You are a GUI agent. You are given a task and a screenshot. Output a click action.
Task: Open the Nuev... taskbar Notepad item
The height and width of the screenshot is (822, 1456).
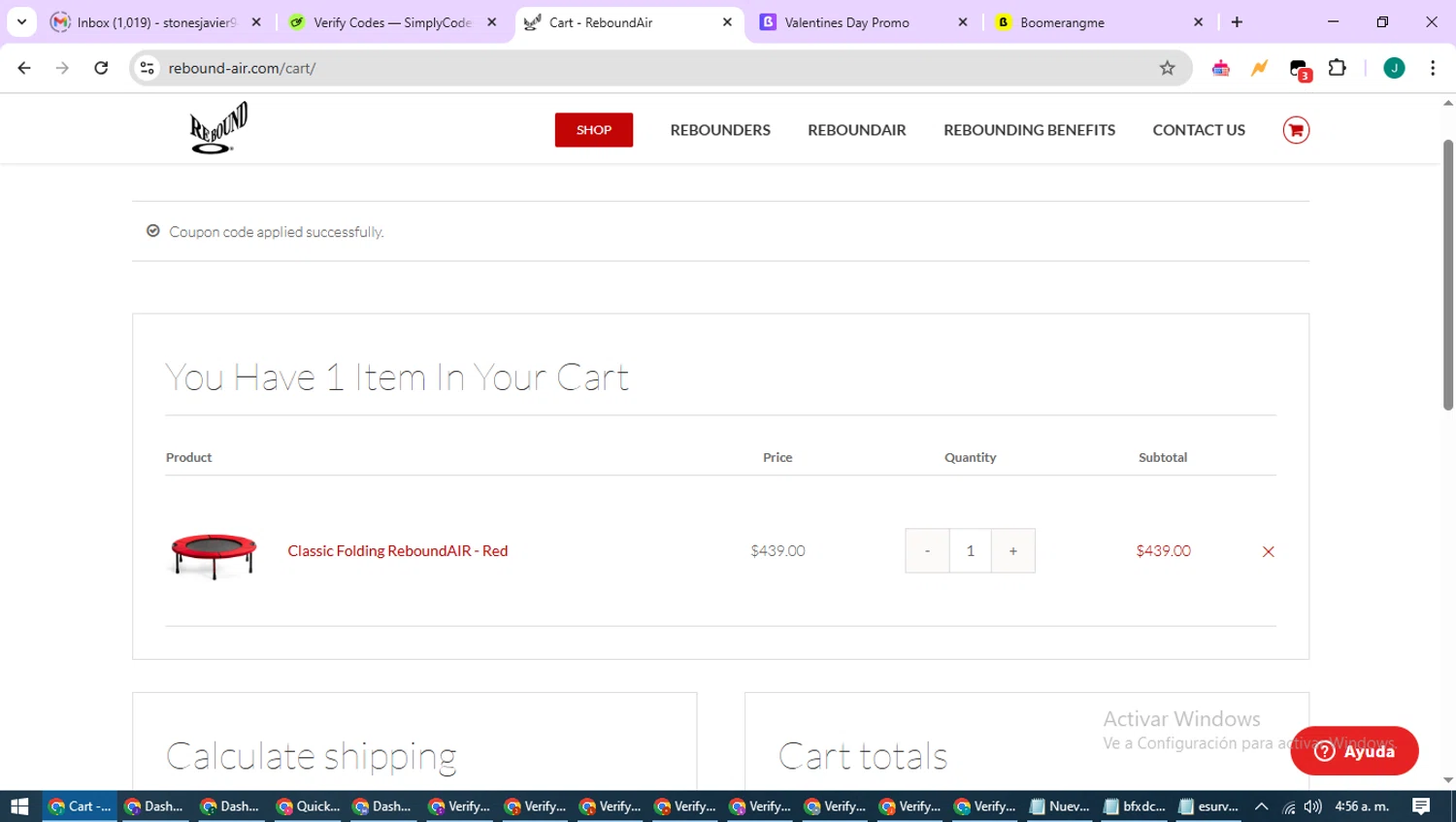pyautogui.click(x=1060, y=806)
